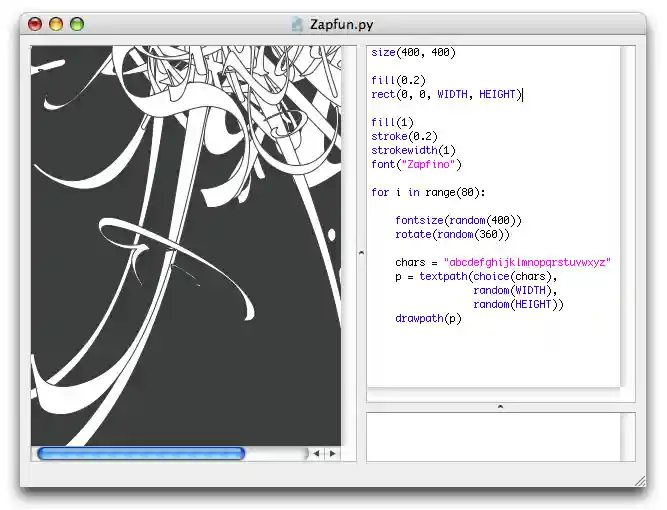Click splitter handle between canvas and code

tap(361, 253)
